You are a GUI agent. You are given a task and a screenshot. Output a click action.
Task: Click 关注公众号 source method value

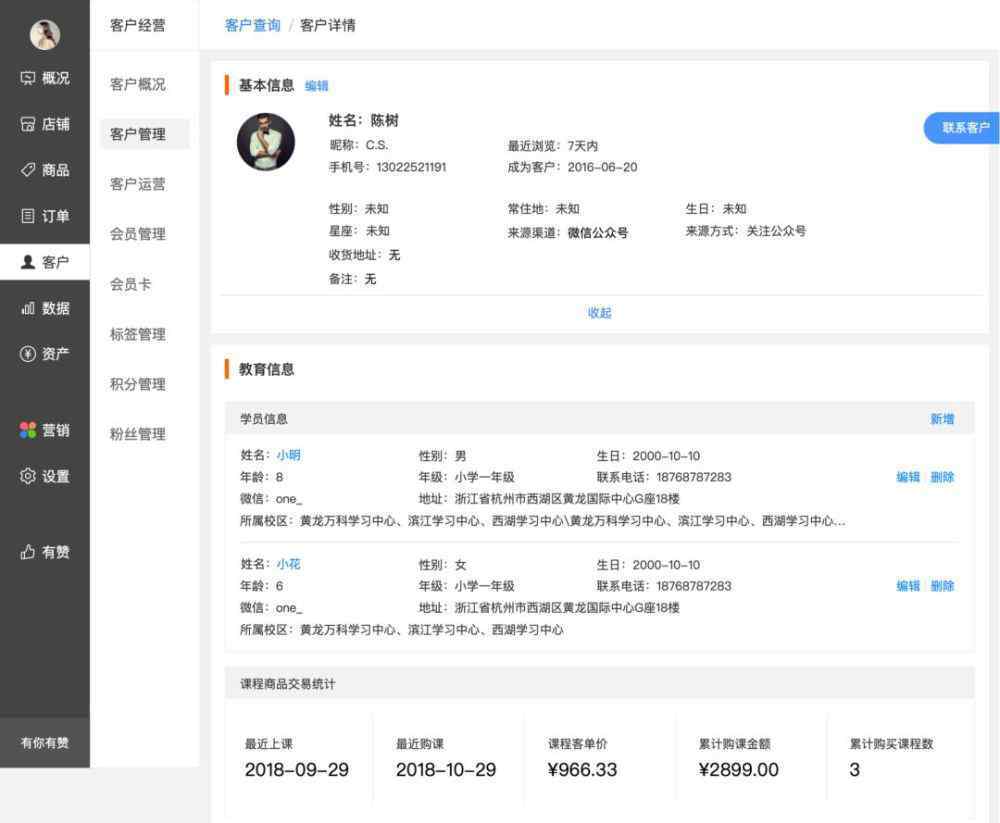point(776,231)
